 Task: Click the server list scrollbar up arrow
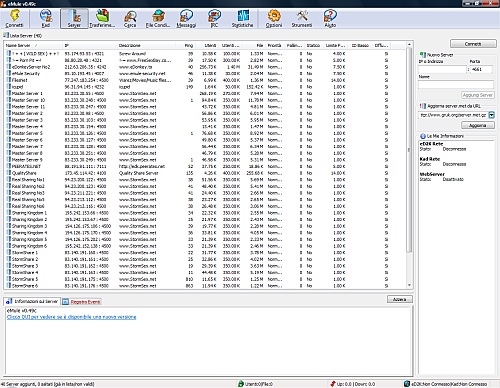point(409,44)
